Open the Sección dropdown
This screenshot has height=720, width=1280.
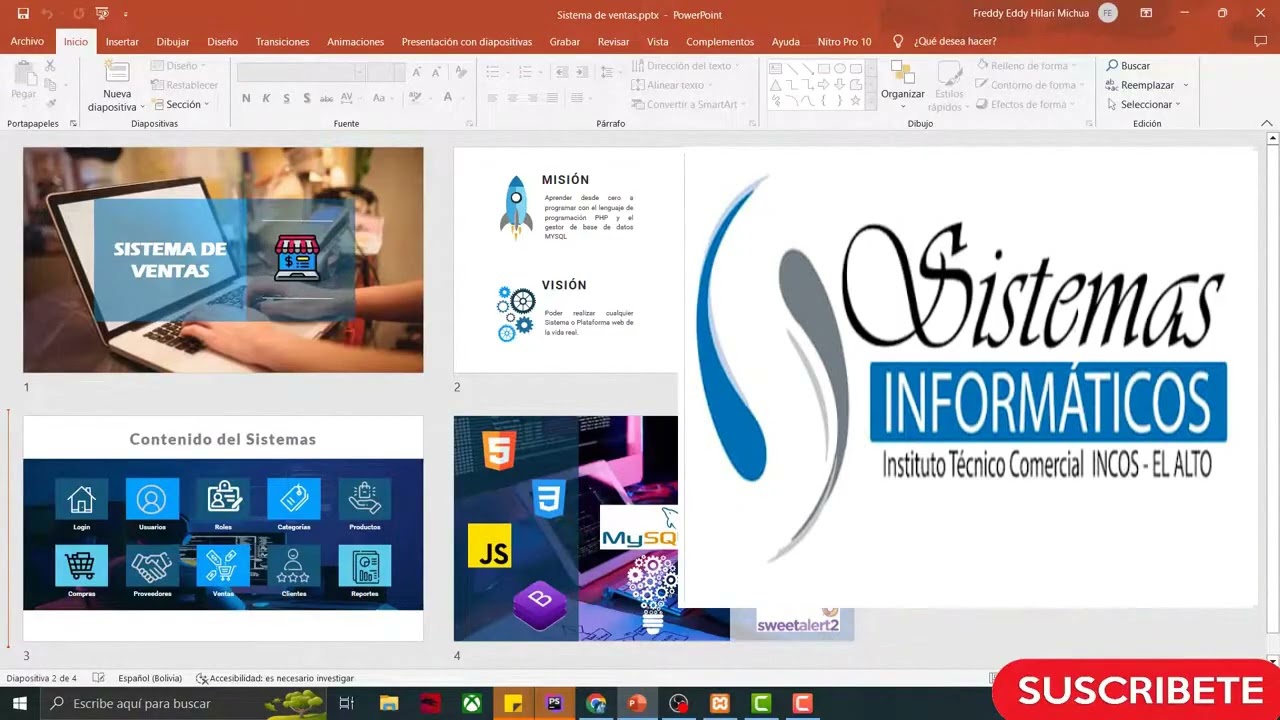180,104
